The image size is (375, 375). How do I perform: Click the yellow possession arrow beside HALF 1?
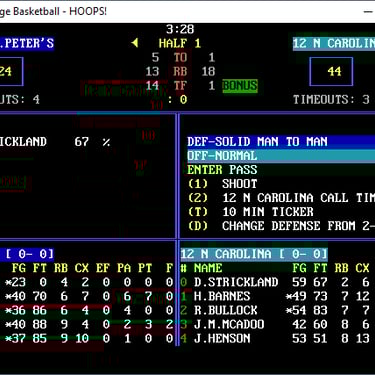[x=135, y=43]
